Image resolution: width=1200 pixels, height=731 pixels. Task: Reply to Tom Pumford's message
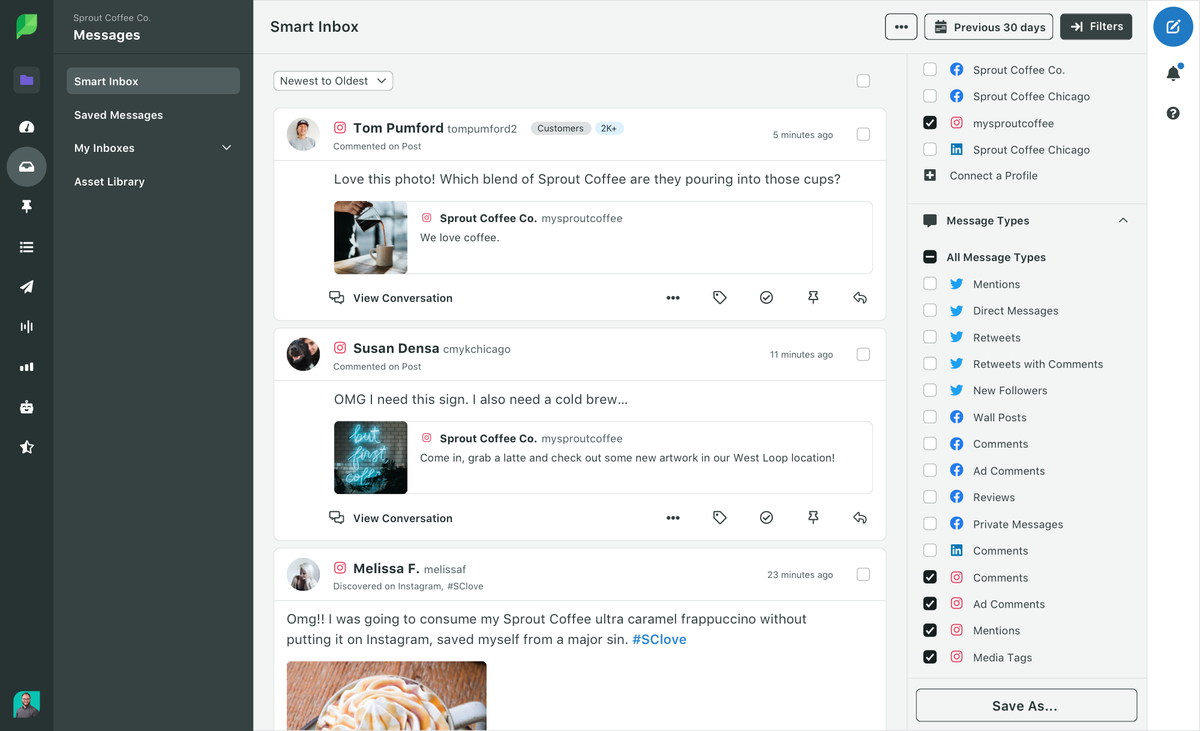(x=860, y=298)
